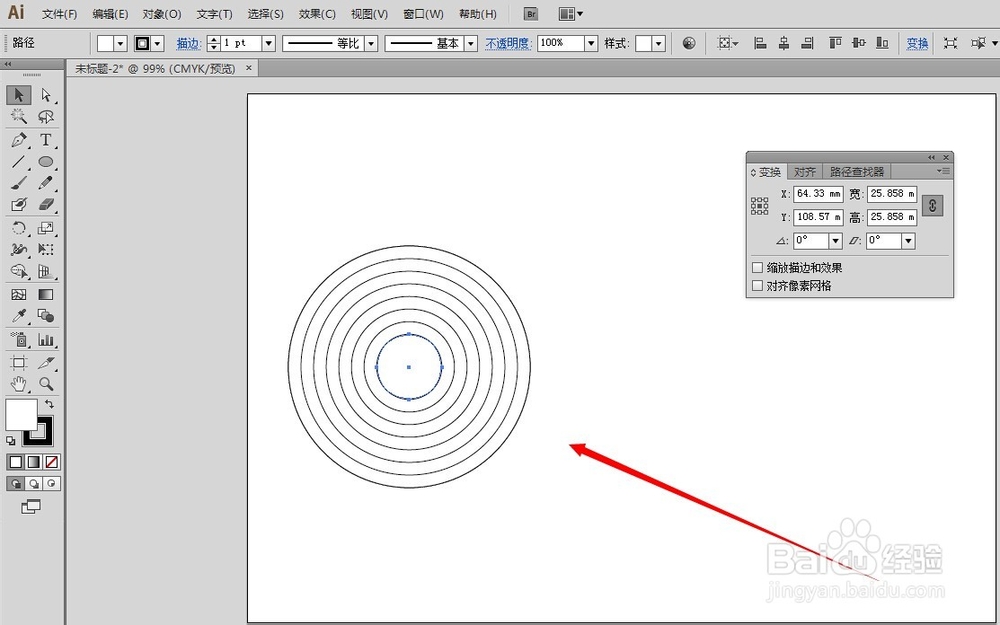1000x625 pixels.
Task: Select the Pen tool
Action: point(18,140)
